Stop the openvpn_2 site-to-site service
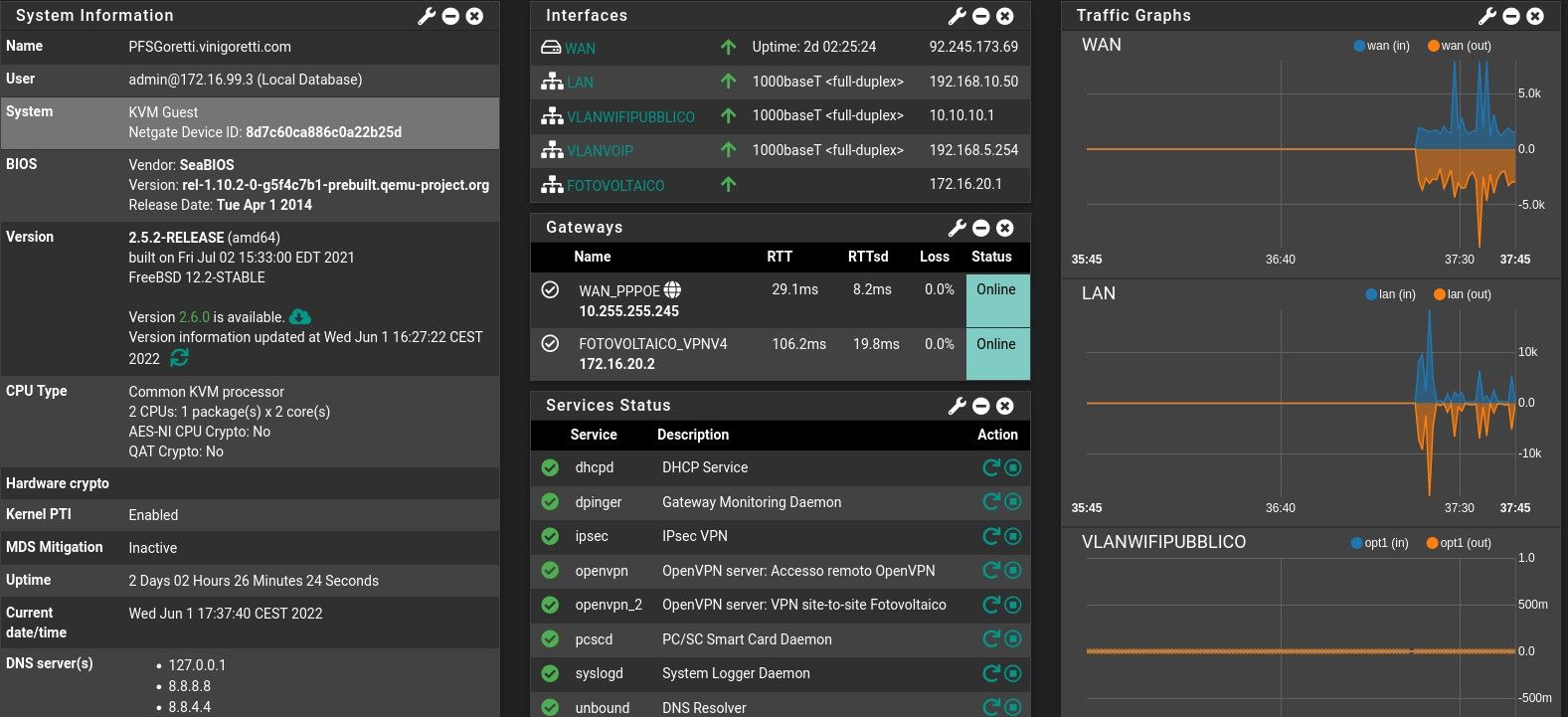Image resolution: width=1568 pixels, height=717 pixels. pos(1012,605)
